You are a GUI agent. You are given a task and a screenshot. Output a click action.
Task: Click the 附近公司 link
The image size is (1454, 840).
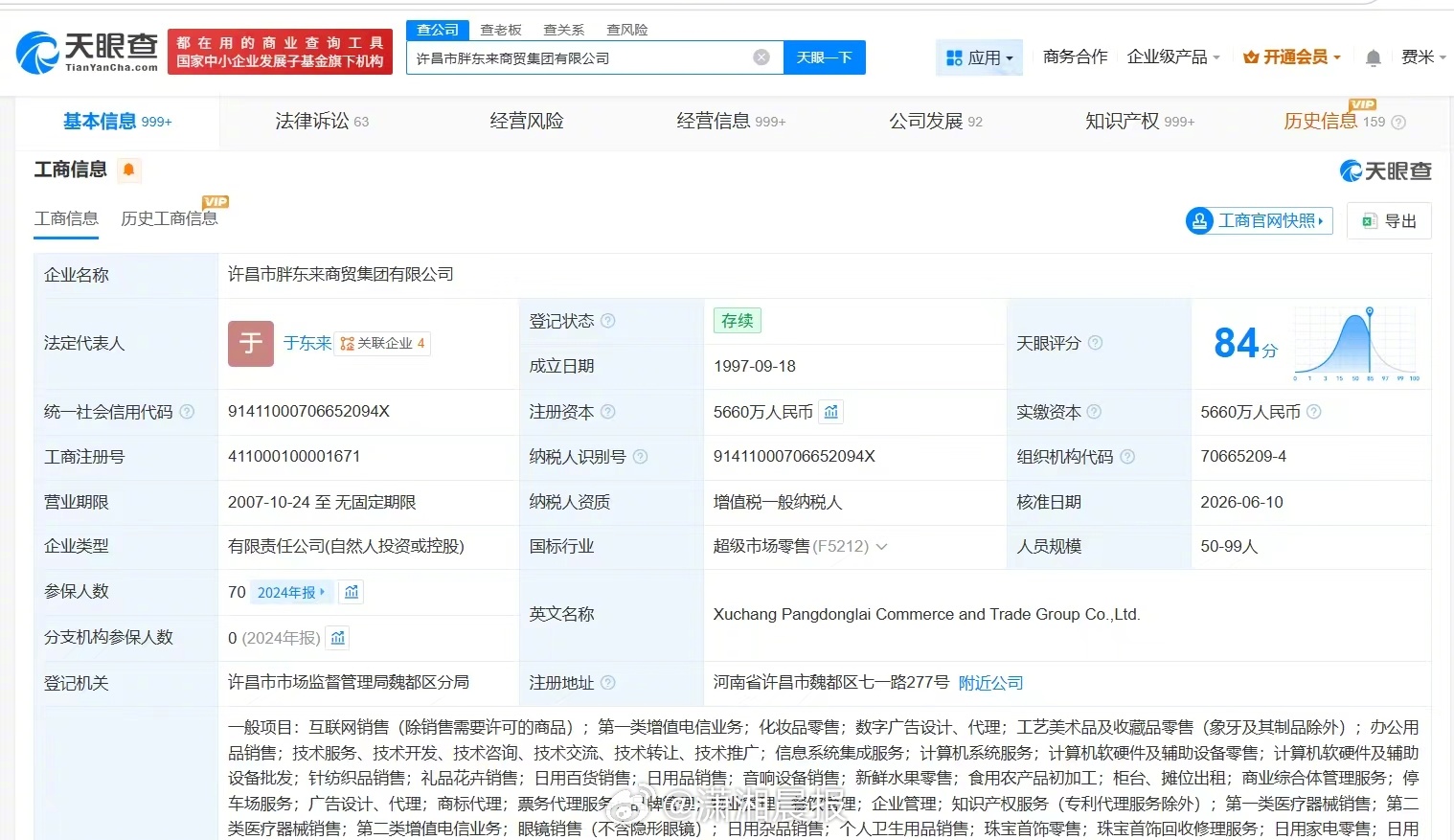[x=990, y=683]
